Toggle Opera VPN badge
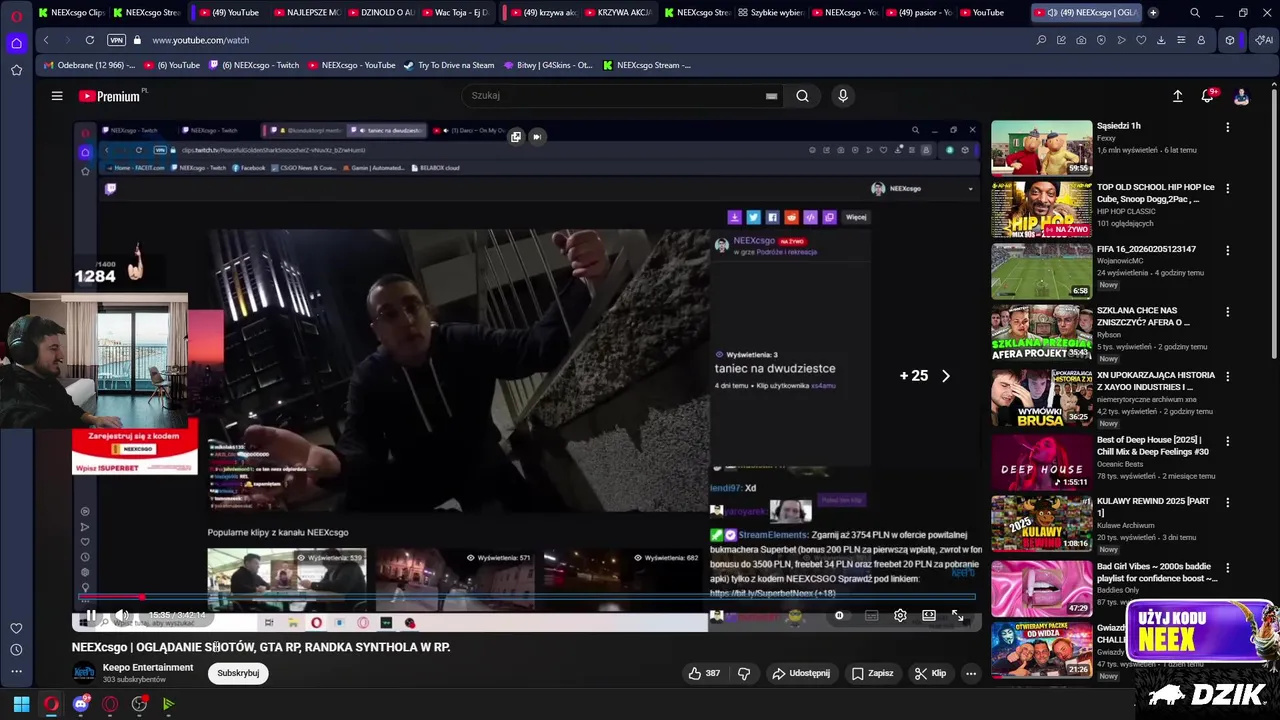Screen dimensions: 1280x720 (117, 40)
